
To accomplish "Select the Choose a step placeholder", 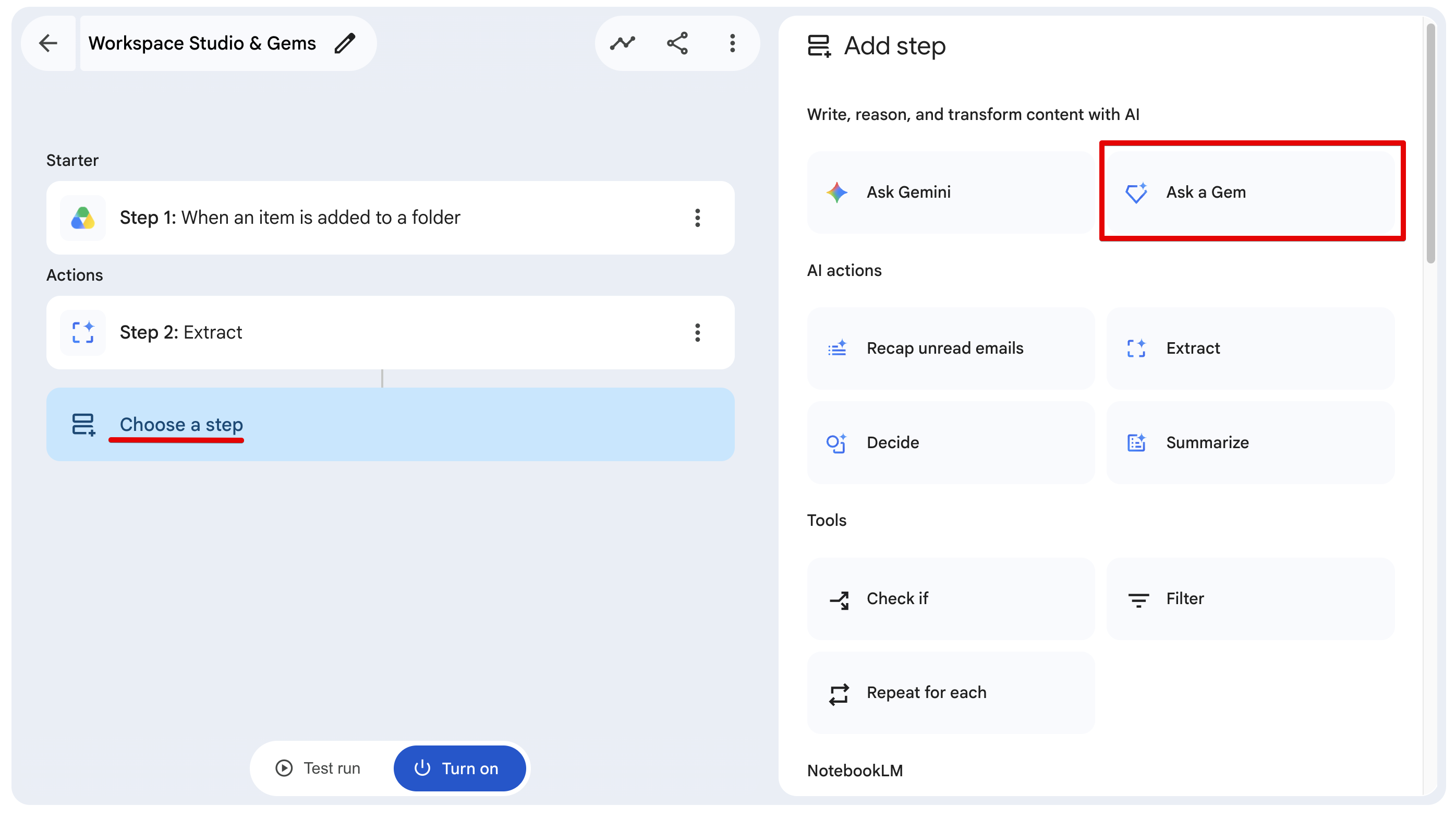I will pyautogui.click(x=390, y=425).
